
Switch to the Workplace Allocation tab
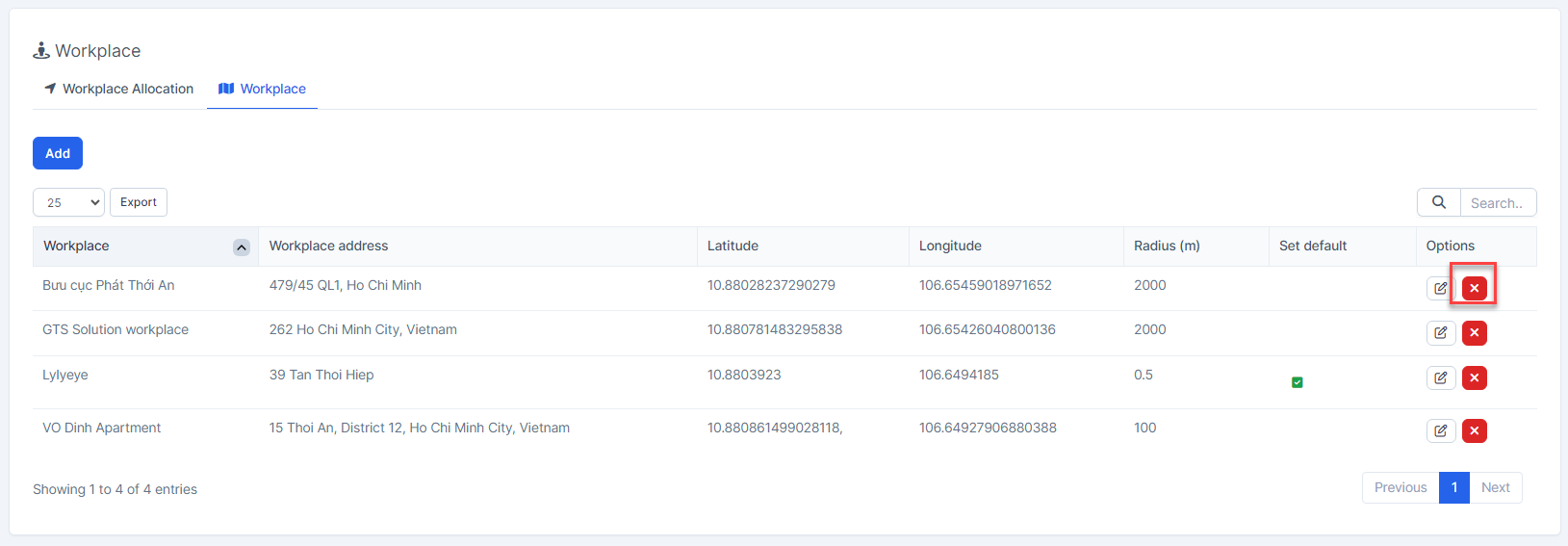(118, 89)
